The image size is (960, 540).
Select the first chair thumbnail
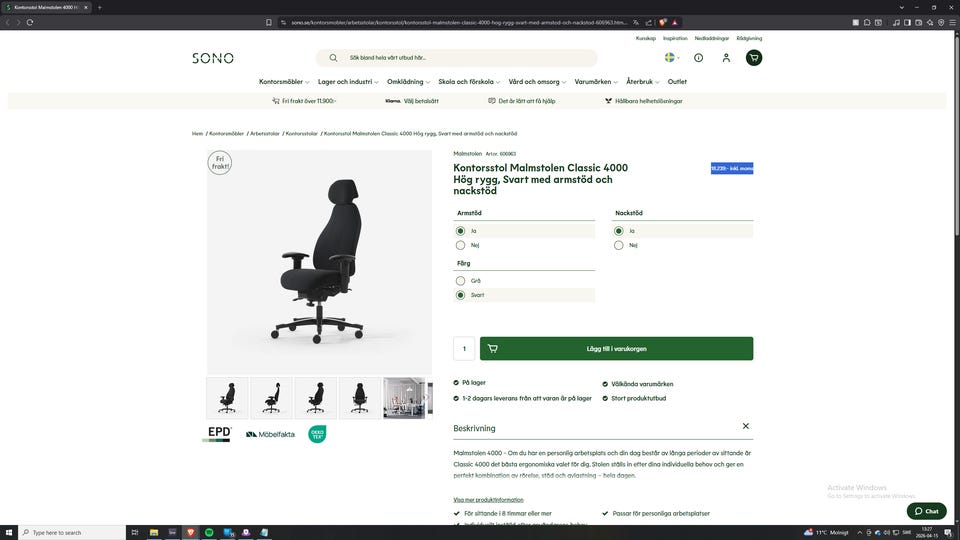[227, 398]
